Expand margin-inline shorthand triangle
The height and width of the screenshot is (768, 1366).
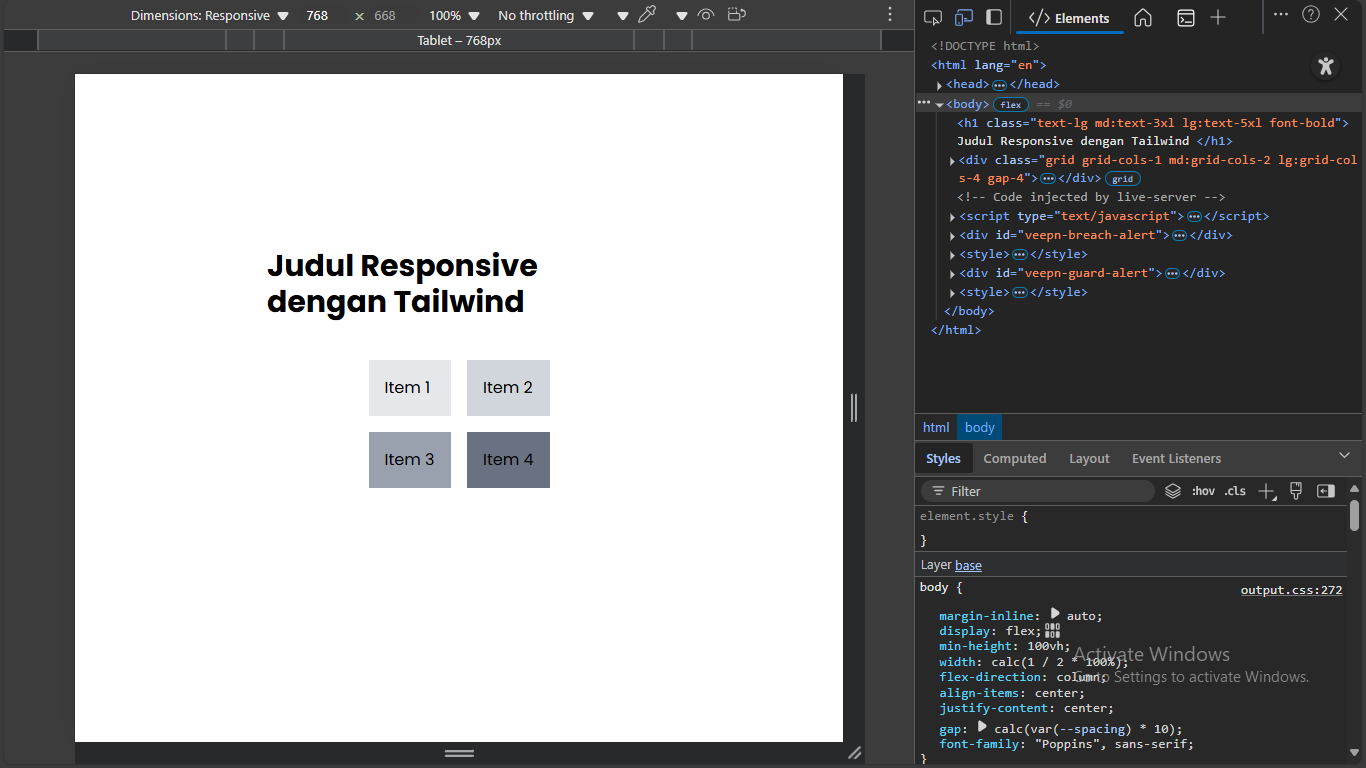1055,614
